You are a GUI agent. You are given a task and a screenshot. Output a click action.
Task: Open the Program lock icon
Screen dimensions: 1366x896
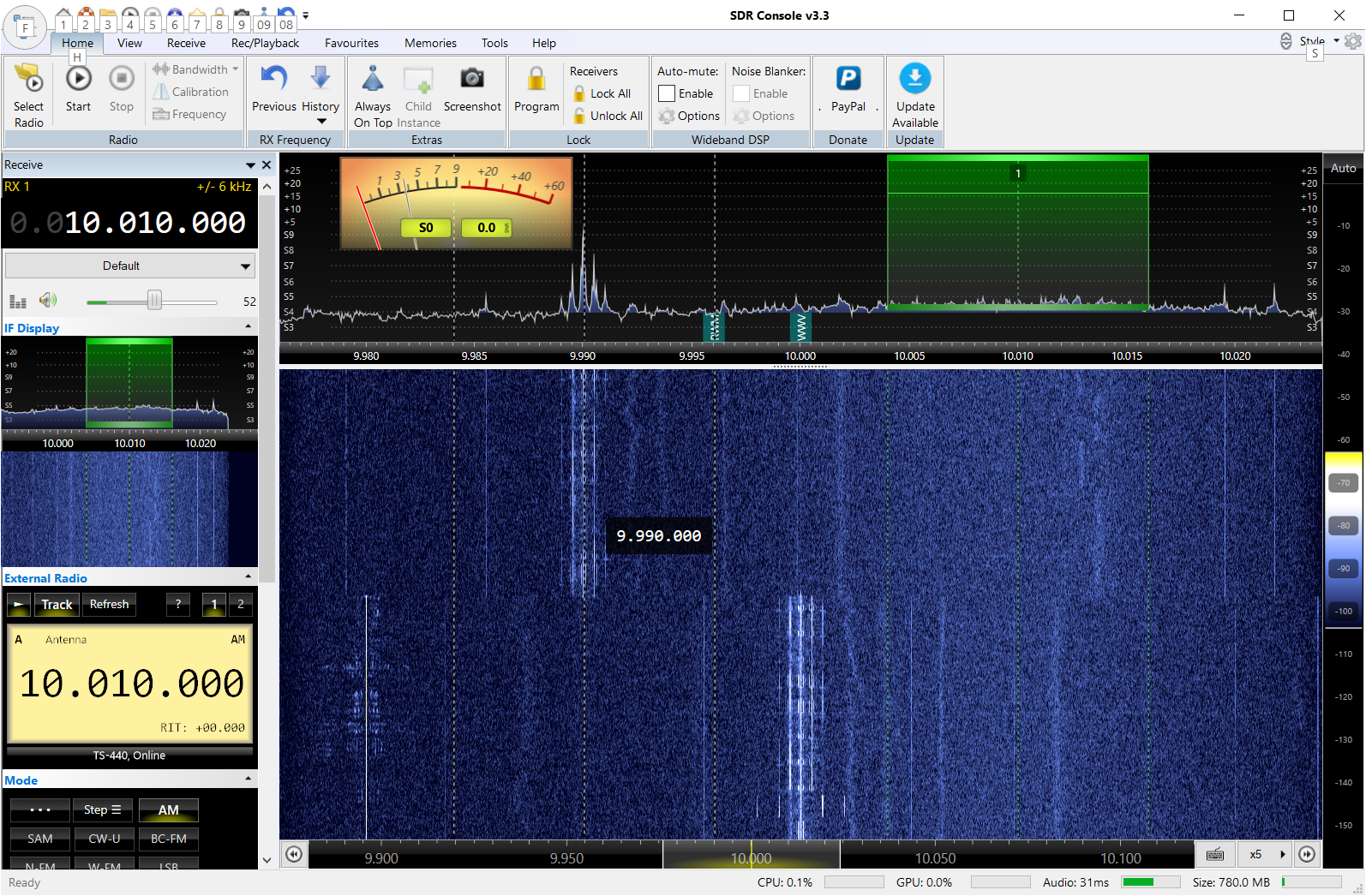click(x=536, y=80)
